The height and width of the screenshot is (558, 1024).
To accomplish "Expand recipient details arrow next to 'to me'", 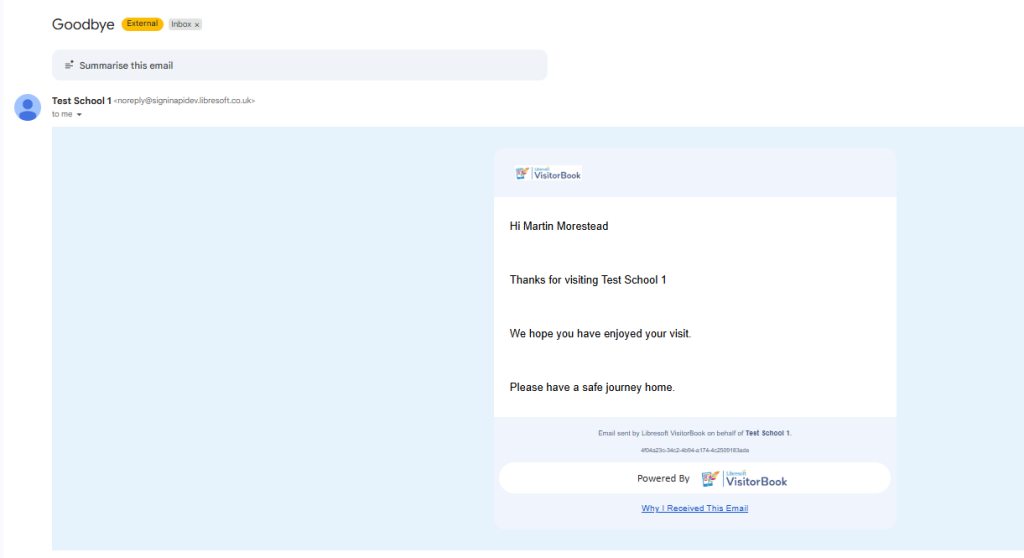I will pos(79,115).
